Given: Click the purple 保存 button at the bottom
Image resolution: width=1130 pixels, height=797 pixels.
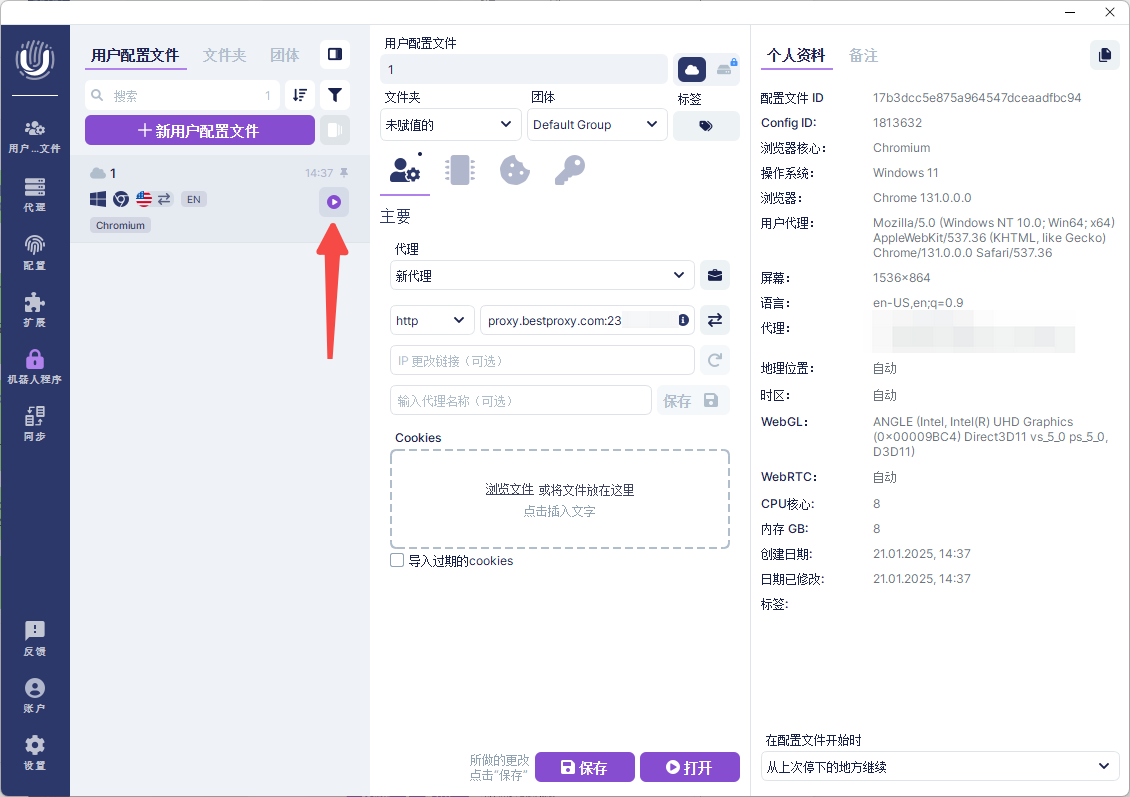Looking at the screenshot, I should [x=584, y=768].
